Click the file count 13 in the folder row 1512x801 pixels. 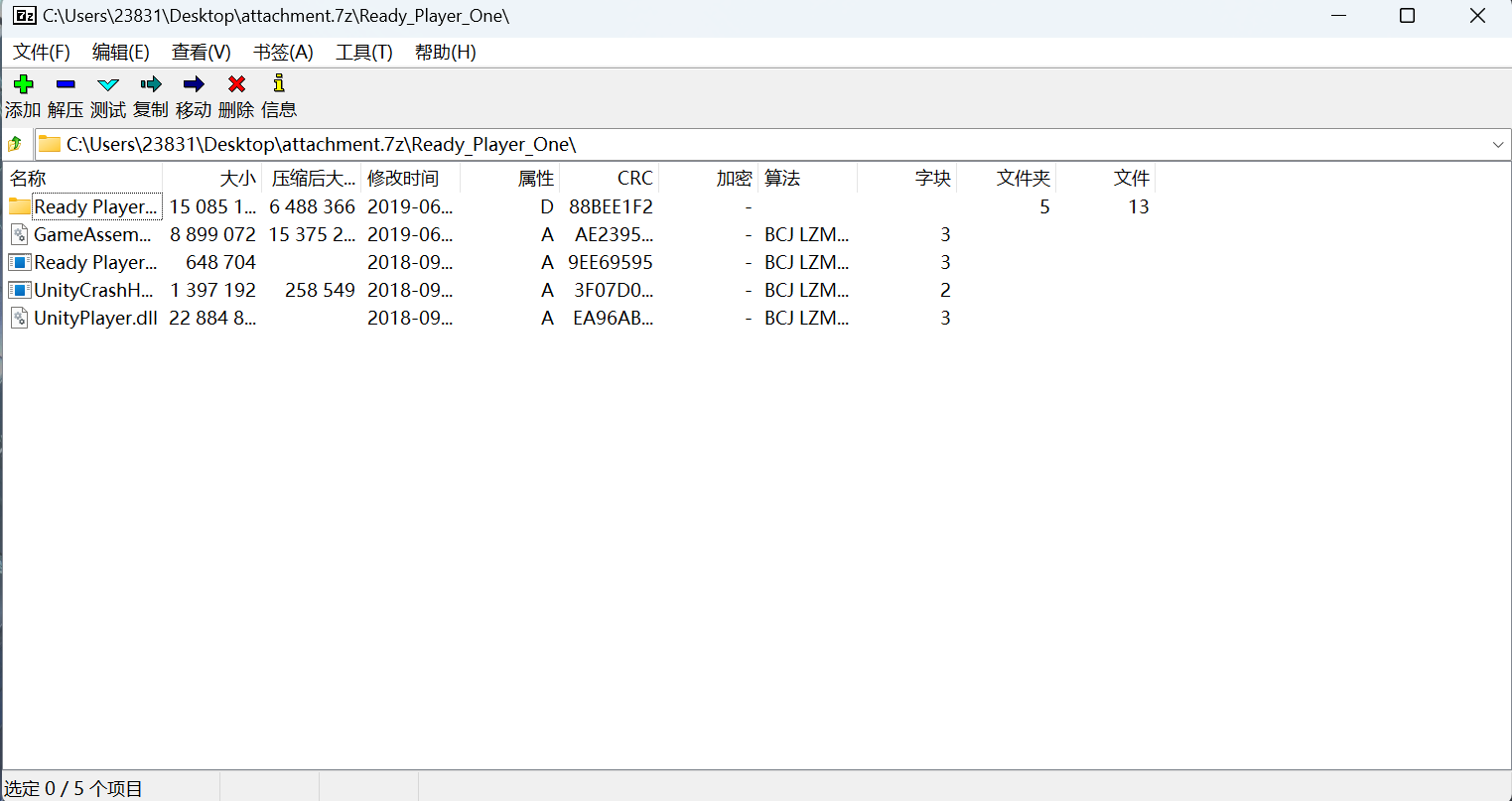click(1139, 206)
